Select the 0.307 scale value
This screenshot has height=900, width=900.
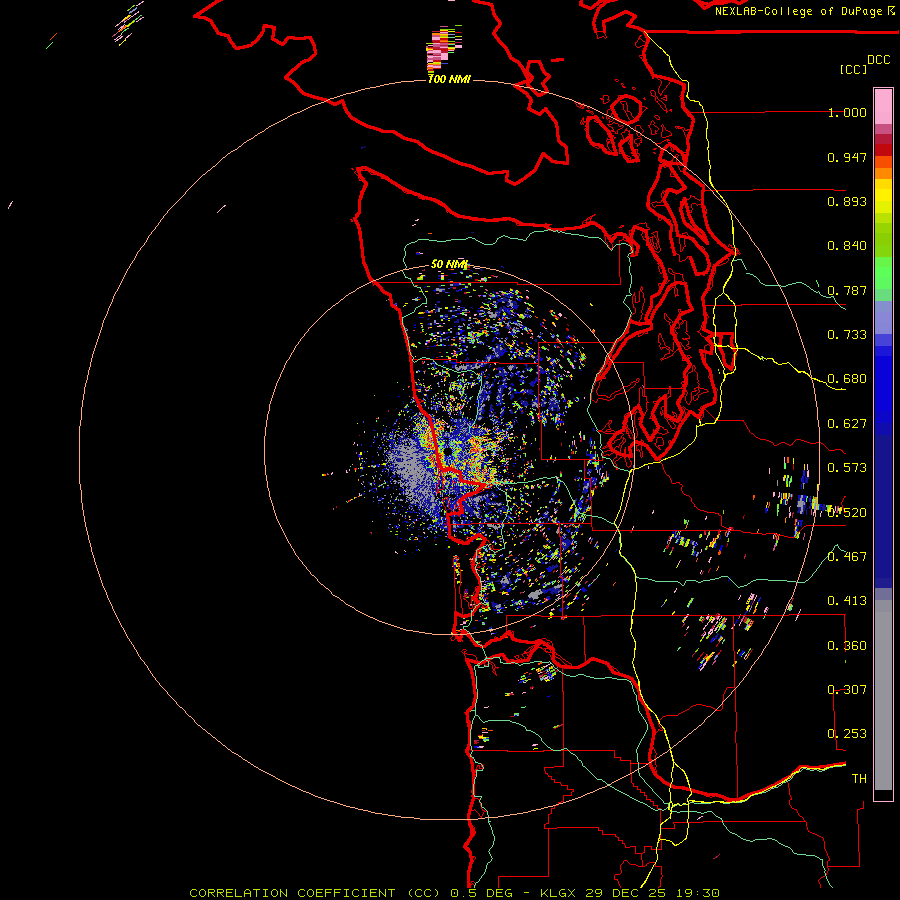(x=847, y=689)
